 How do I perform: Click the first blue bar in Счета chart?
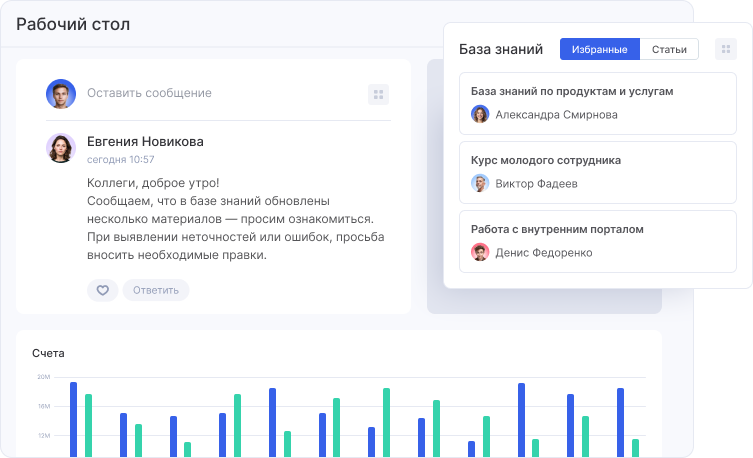(73, 420)
